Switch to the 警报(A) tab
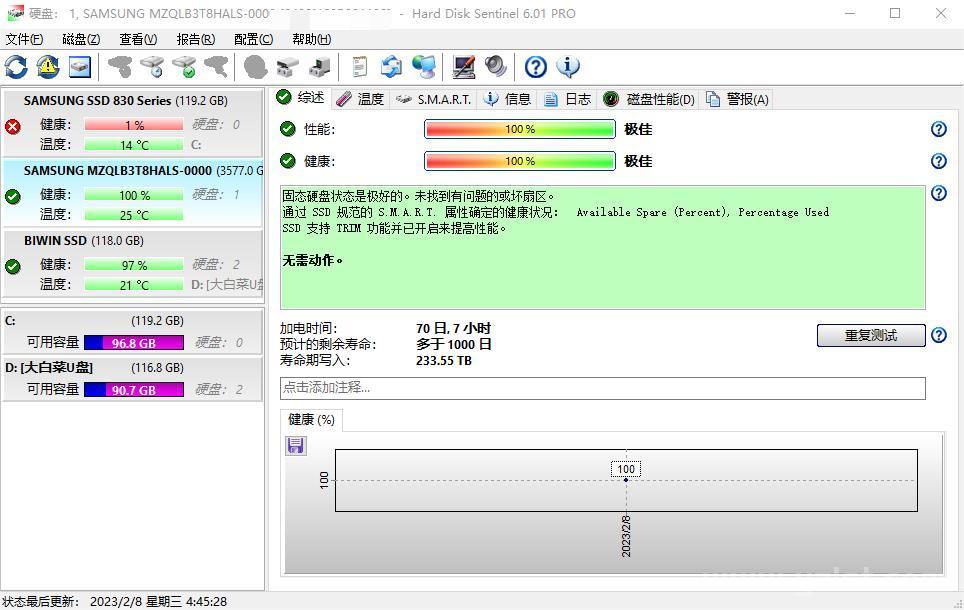Image resolution: width=964 pixels, height=610 pixels. click(737, 99)
